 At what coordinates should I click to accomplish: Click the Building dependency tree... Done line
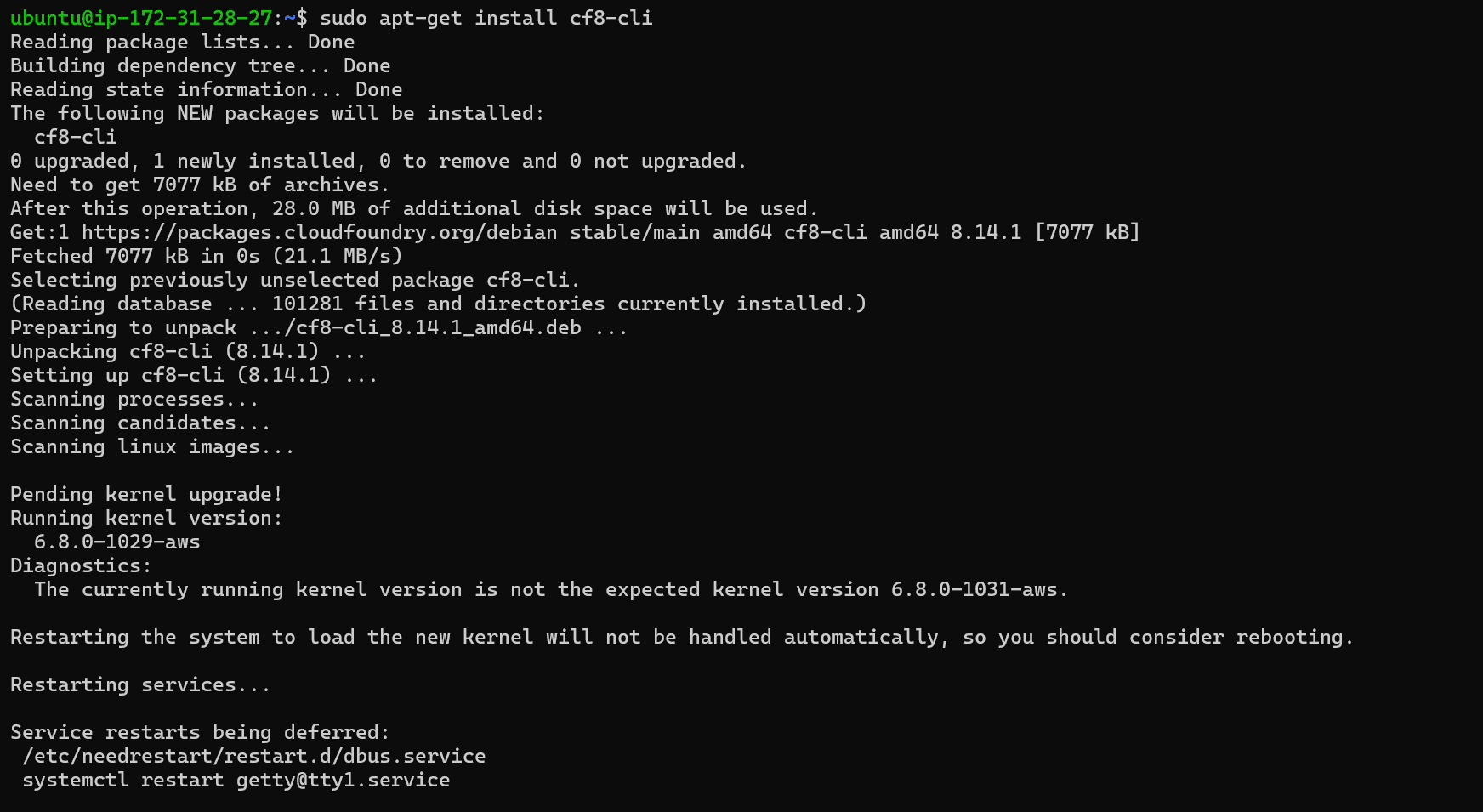pos(201,65)
